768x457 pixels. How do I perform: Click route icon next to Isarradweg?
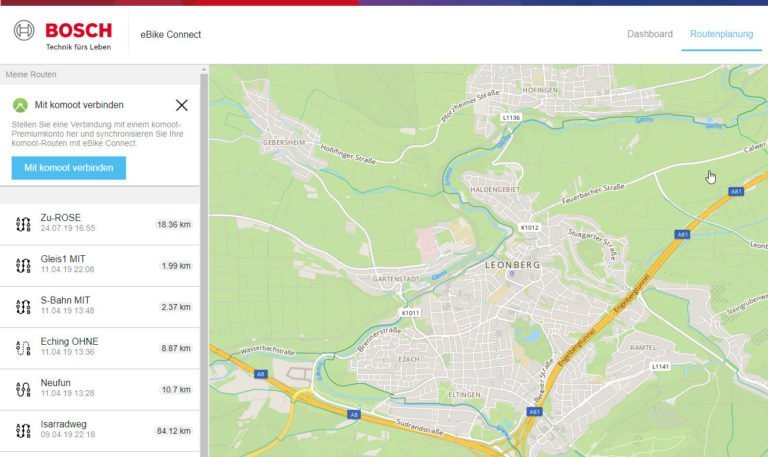coord(23,431)
